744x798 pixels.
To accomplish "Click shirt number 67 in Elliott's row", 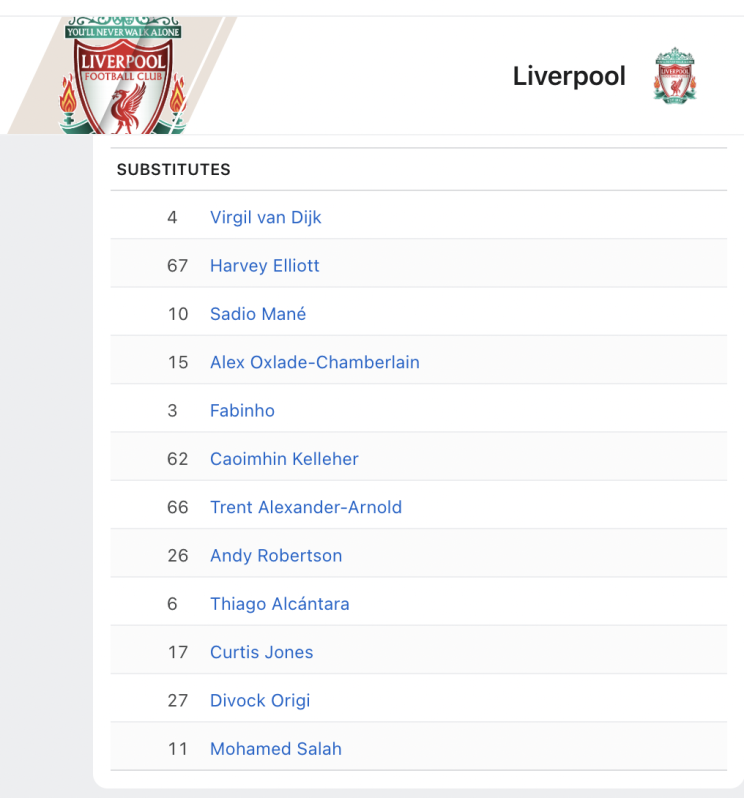I will tap(178, 266).
